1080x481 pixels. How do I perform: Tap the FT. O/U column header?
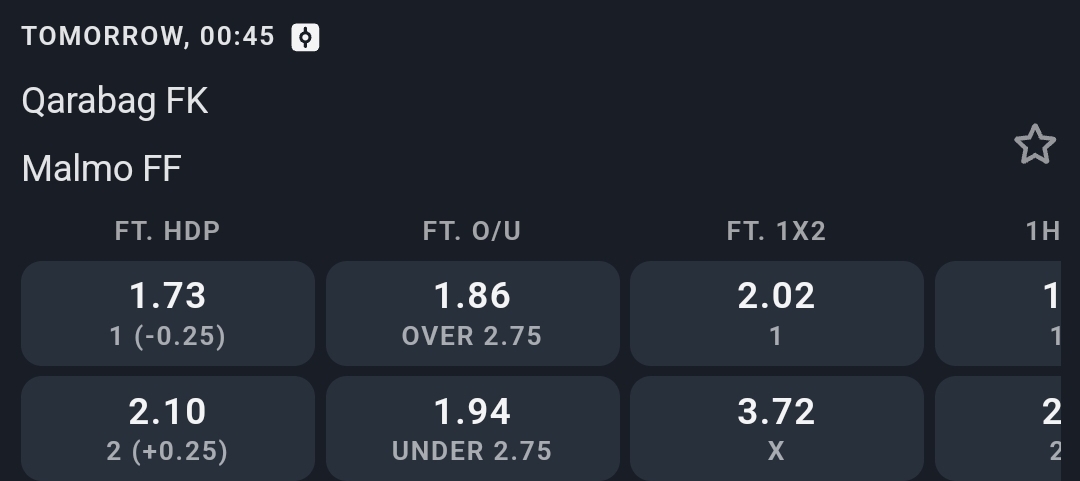[x=472, y=231]
